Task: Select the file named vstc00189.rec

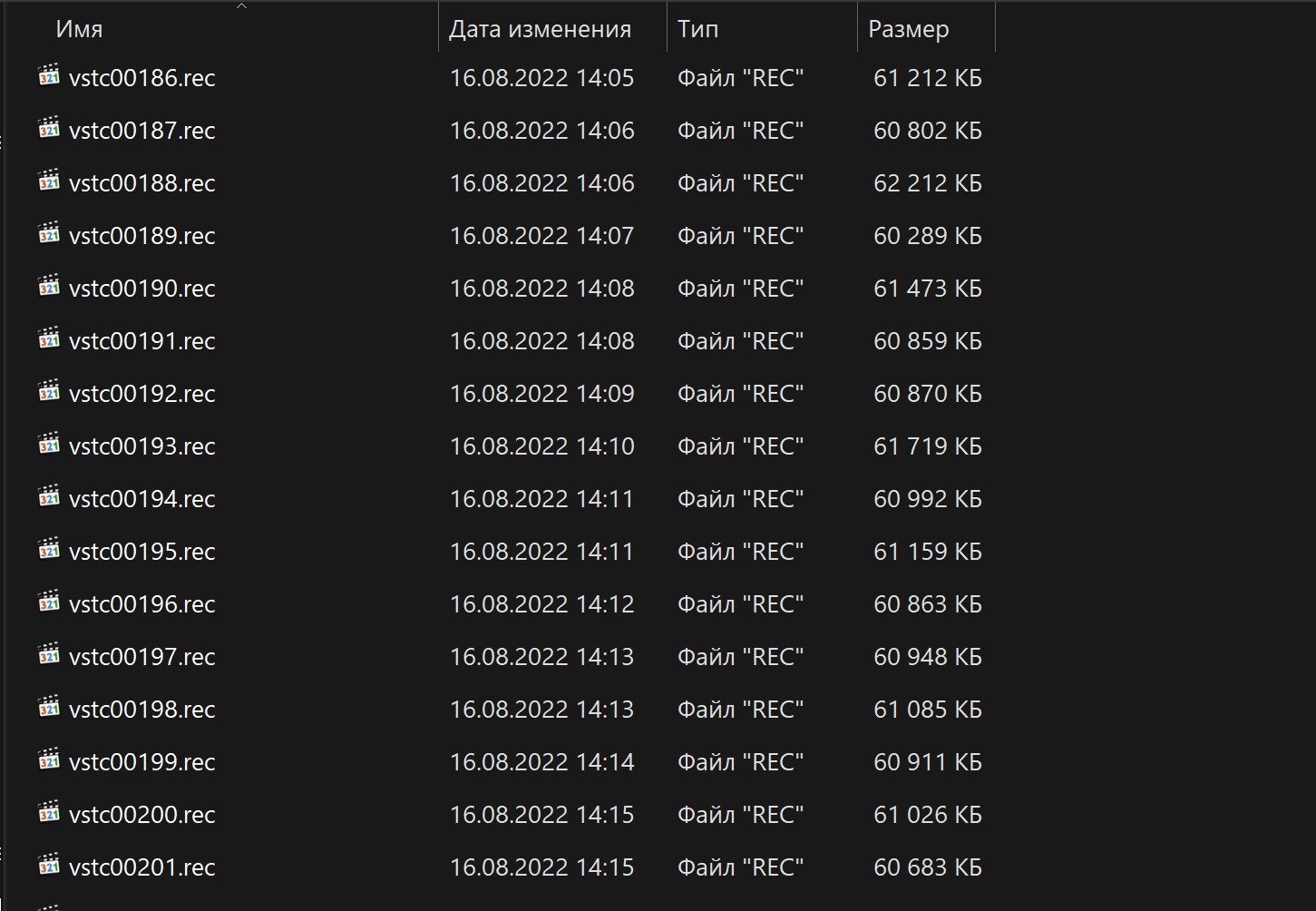Action: pyautogui.click(x=141, y=236)
